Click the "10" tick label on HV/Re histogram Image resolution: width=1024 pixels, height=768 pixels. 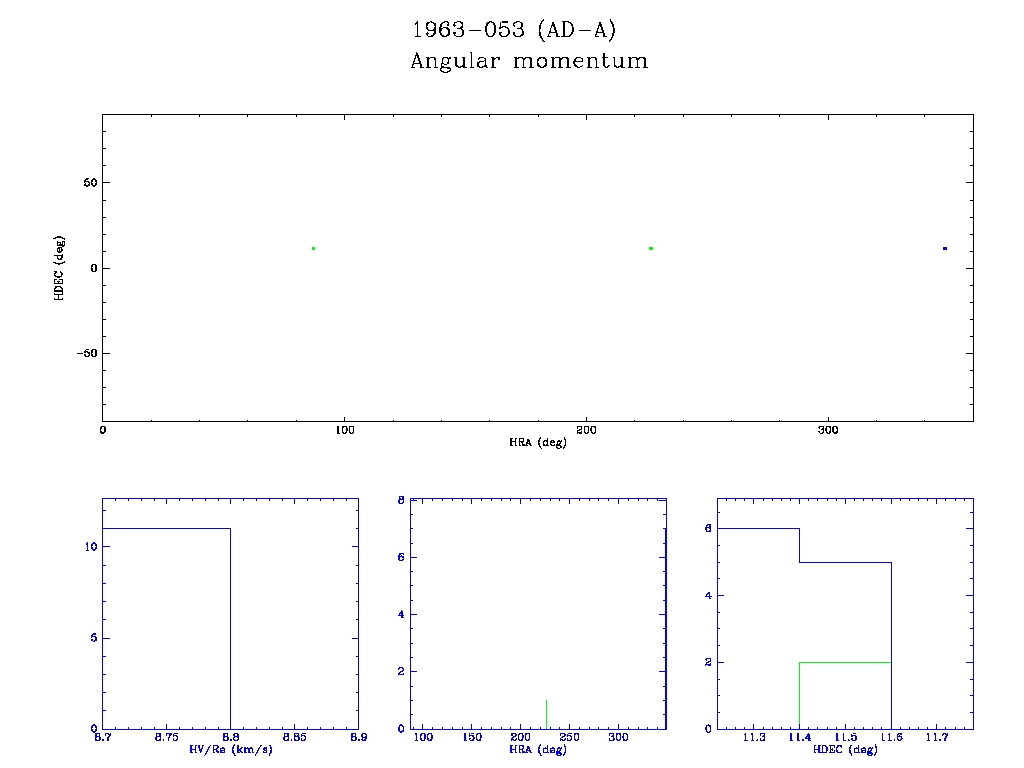(90, 547)
